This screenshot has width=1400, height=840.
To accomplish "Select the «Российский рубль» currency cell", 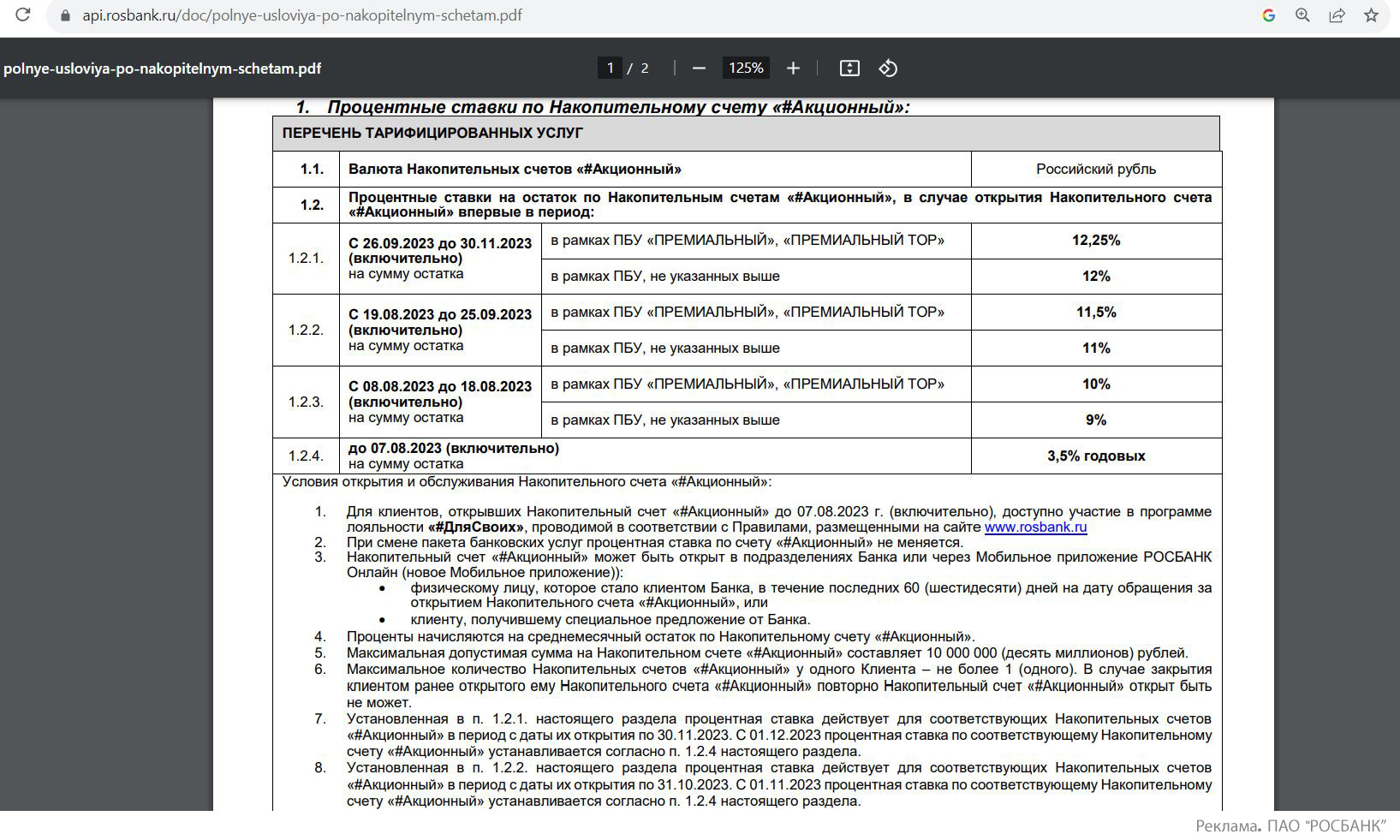I will (1096, 169).
